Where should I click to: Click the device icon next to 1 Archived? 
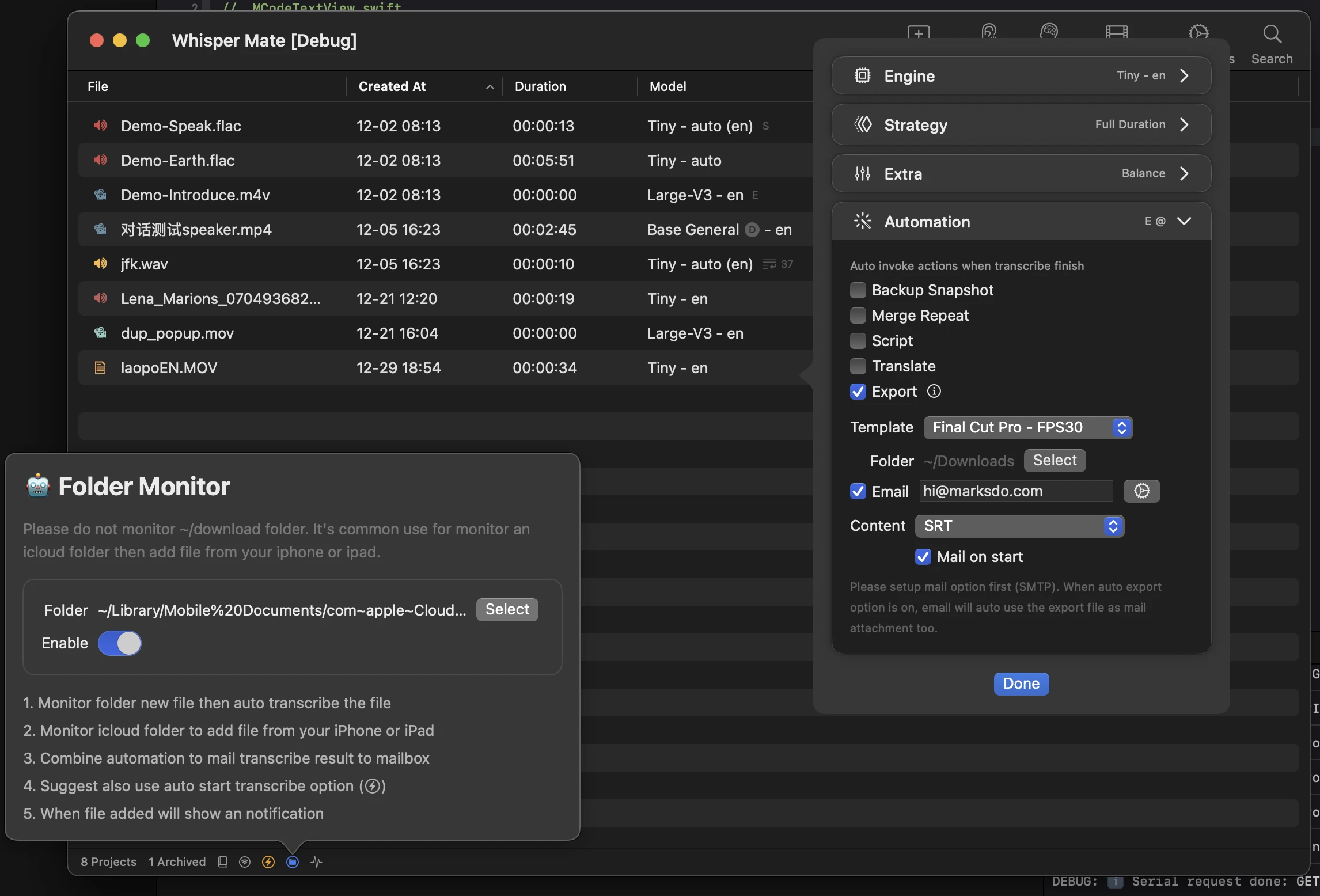[x=223, y=862]
